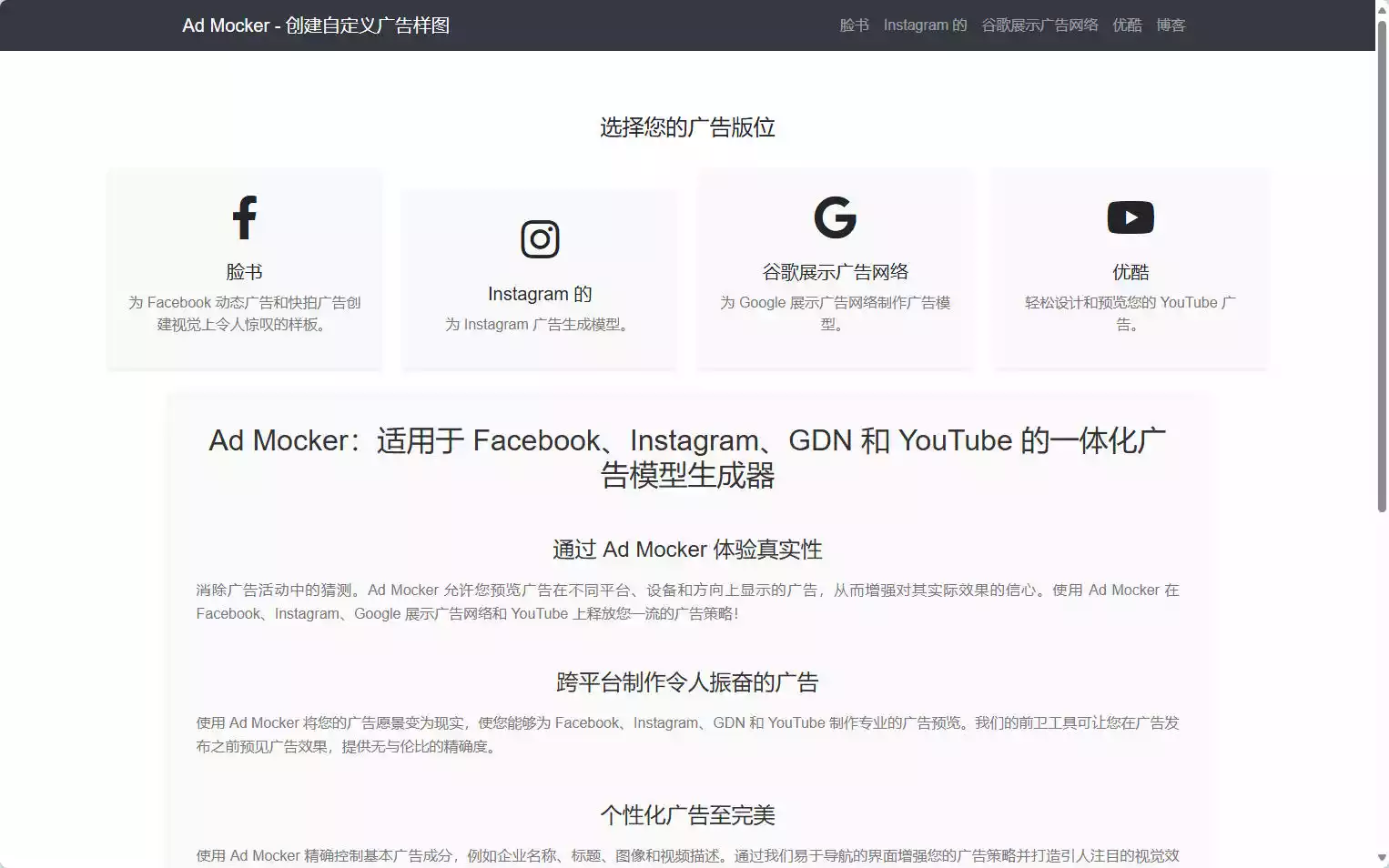Click the heading 个性化广告至完美
The height and width of the screenshot is (868, 1389).
click(687, 815)
